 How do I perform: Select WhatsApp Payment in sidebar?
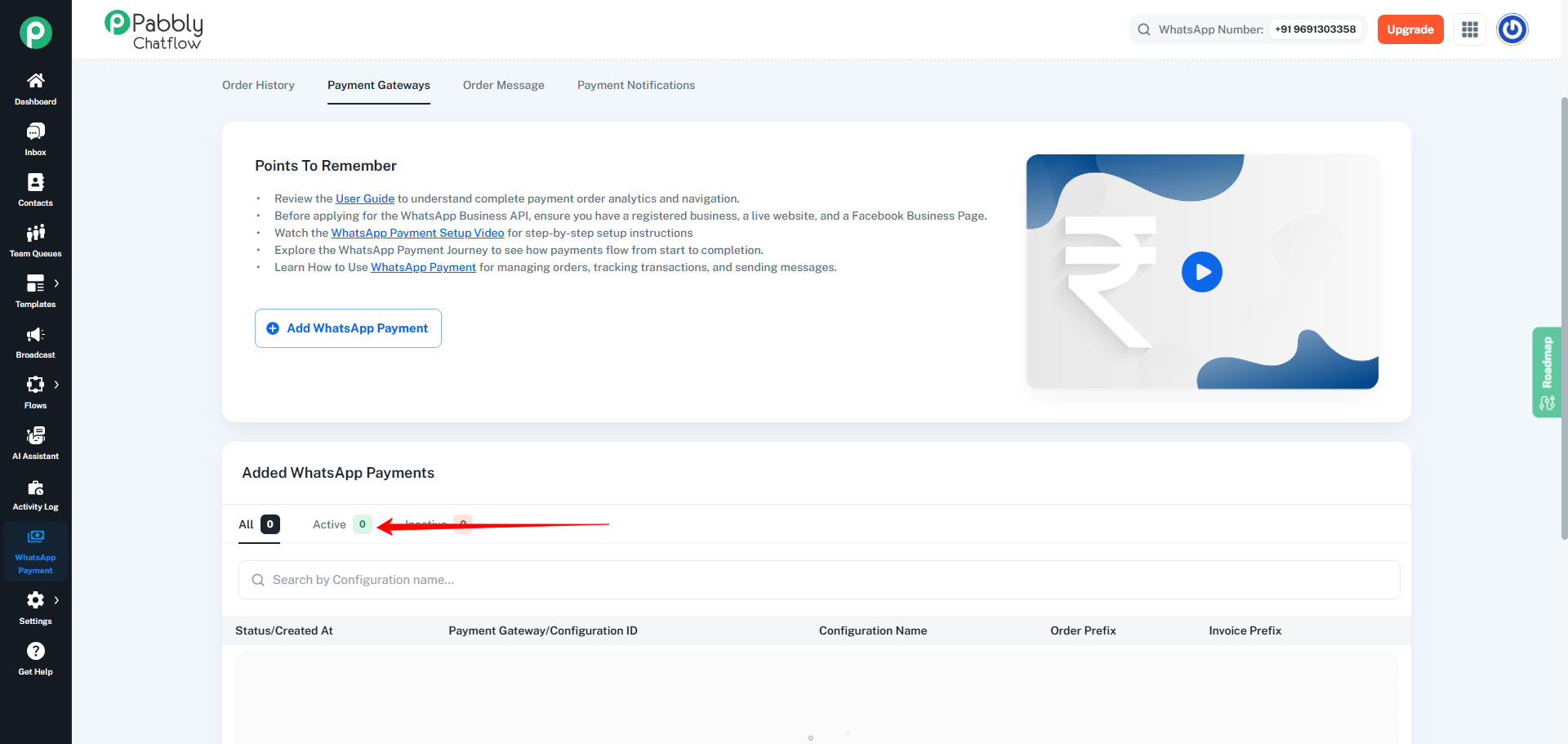point(36,551)
